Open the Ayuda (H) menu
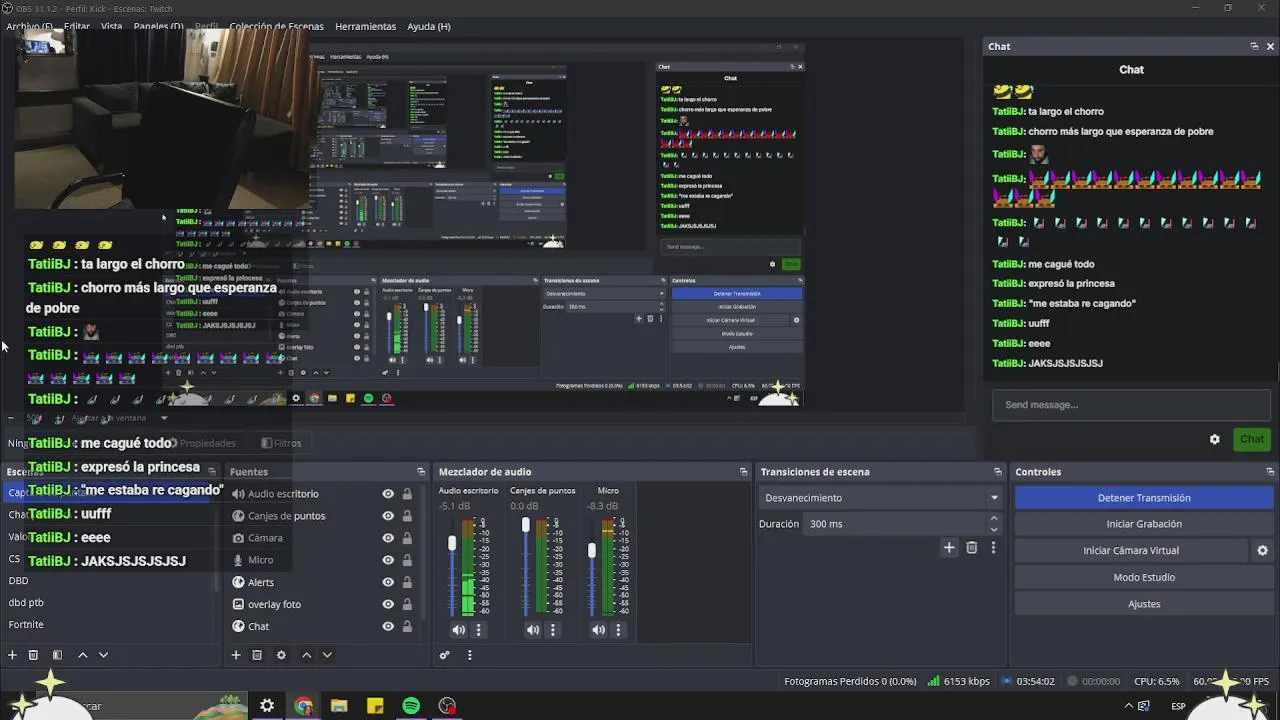The image size is (1280, 720). click(x=429, y=26)
